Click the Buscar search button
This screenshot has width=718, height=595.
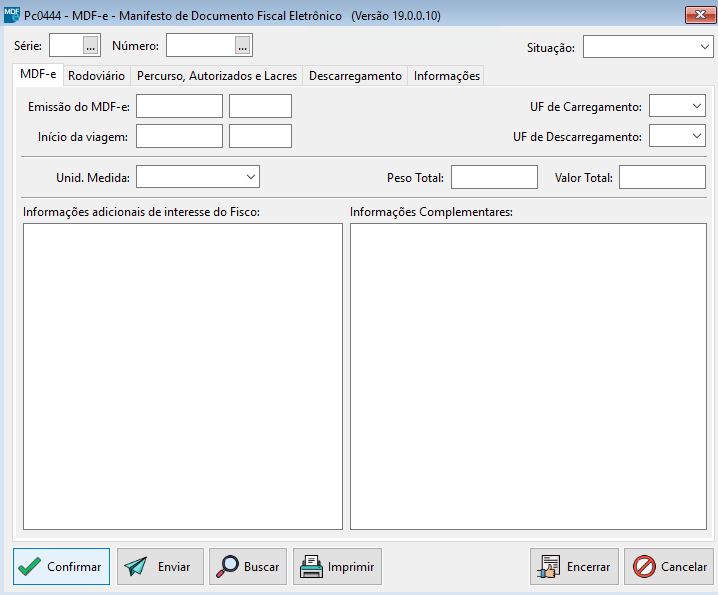[x=248, y=567]
